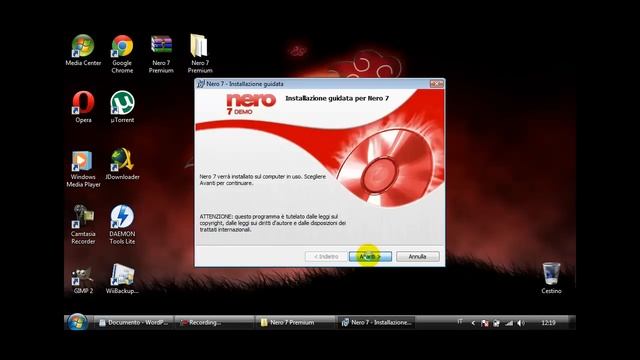Viewport: 640px width, 360px height.
Task: Click the red flagged security tray icon
Action: pos(484,323)
